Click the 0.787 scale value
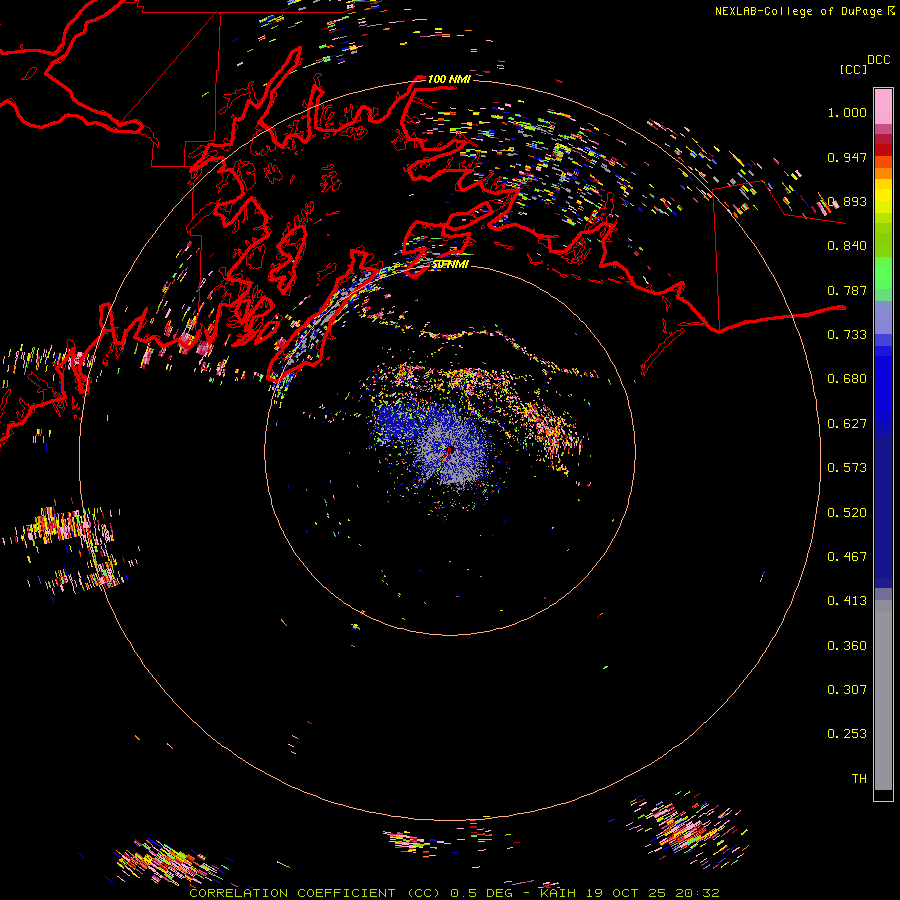The width and height of the screenshot is (900, 900). [847, 290]
